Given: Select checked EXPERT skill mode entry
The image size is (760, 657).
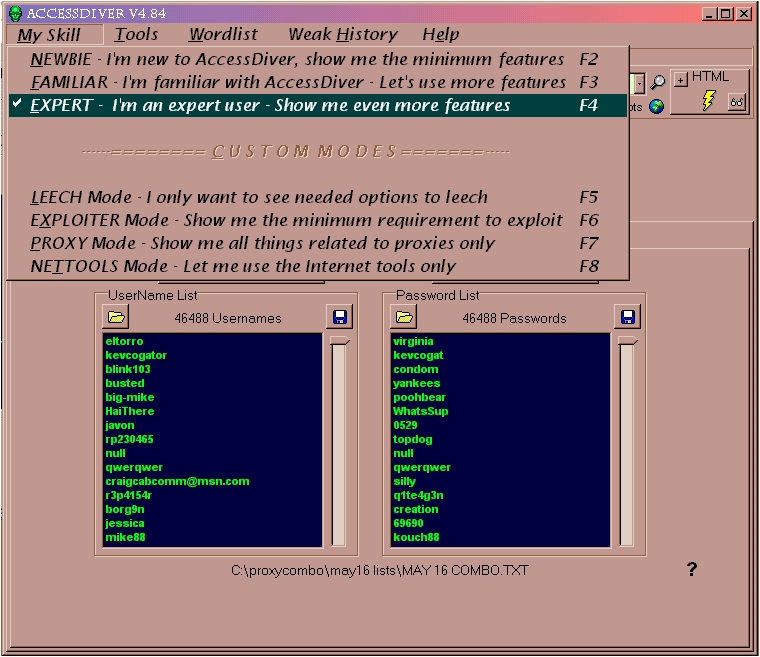Looking at the screenshot, I should click(x=318, y=105).
